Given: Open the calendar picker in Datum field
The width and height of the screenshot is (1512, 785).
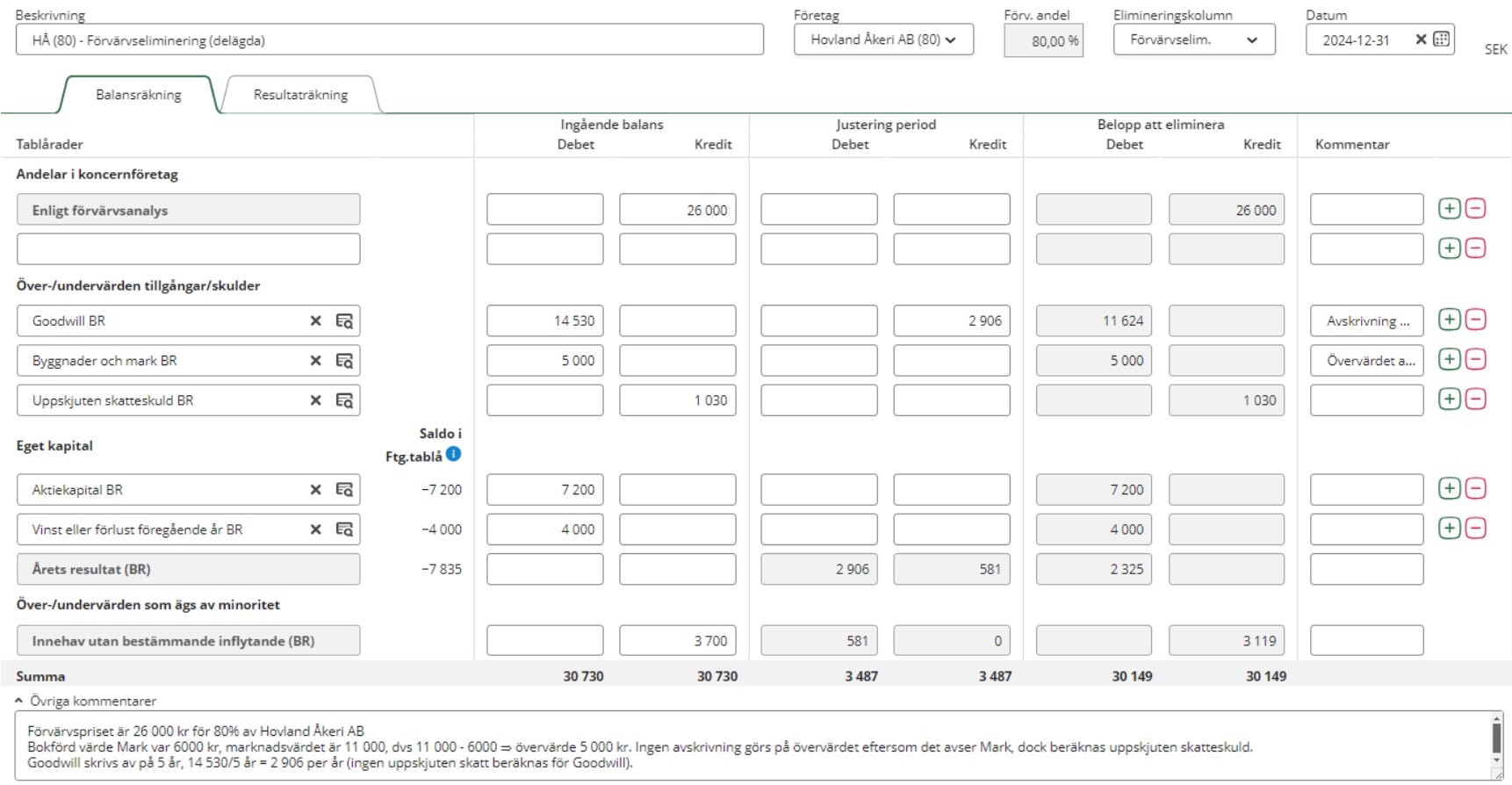Looking at the screenshot, I should click(x=1441, y=40).
